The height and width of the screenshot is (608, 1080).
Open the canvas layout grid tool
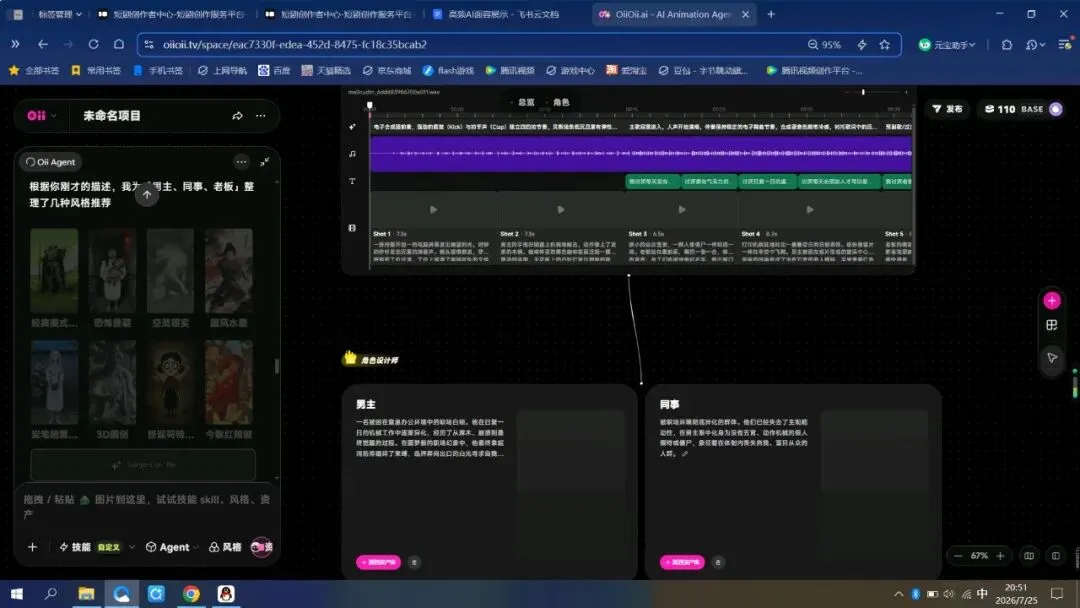1052,325
